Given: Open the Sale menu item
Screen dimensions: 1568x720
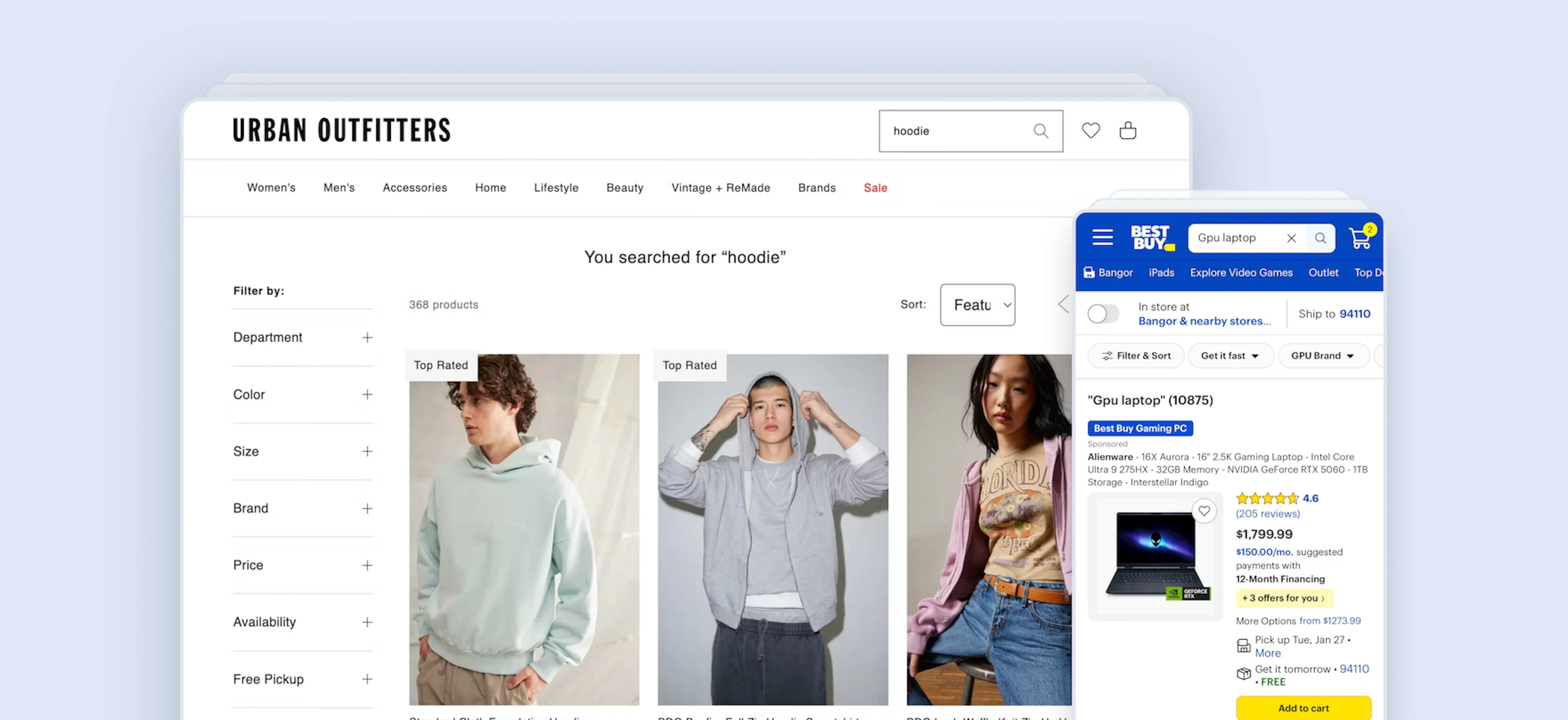Looking at the screenshot, I should click(875, 188).
